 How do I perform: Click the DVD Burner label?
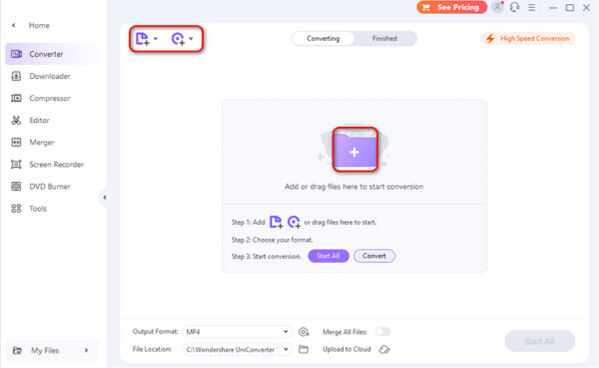50,186
